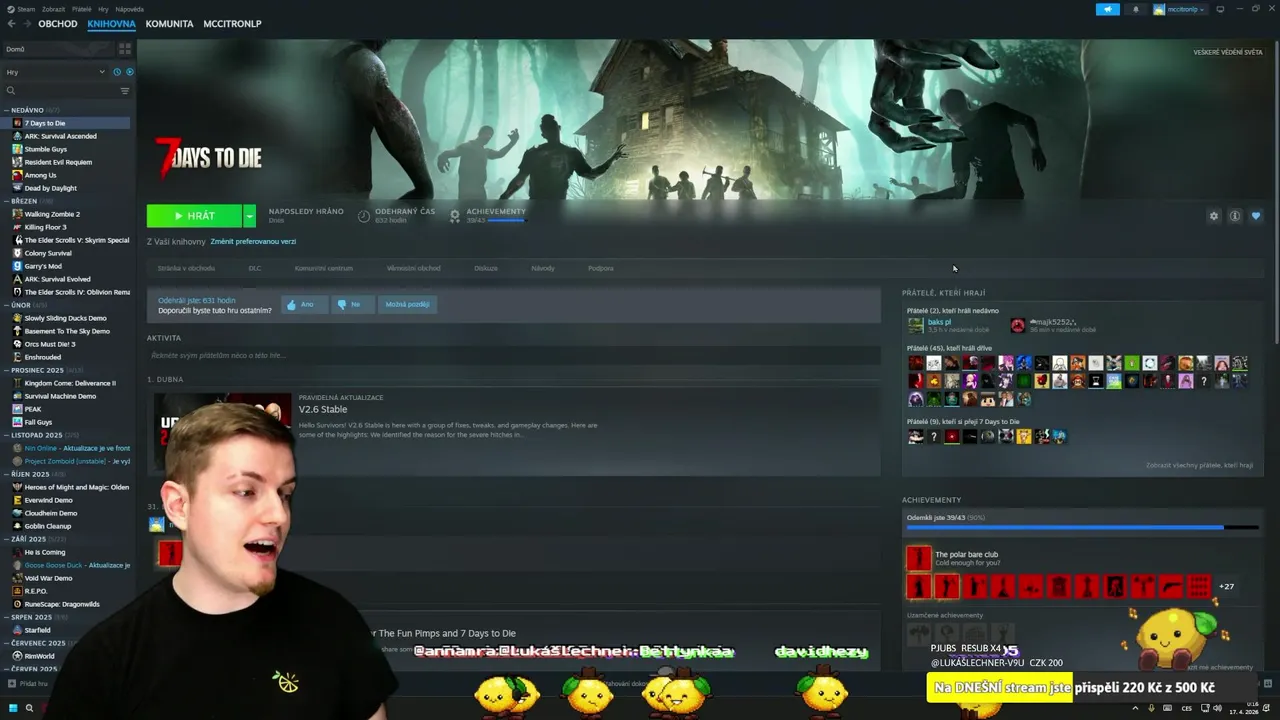Toggle favorite heart icon for 7 Days to Die
1280x720 pixels.
pyautogui.click(x=1256, y=216)
